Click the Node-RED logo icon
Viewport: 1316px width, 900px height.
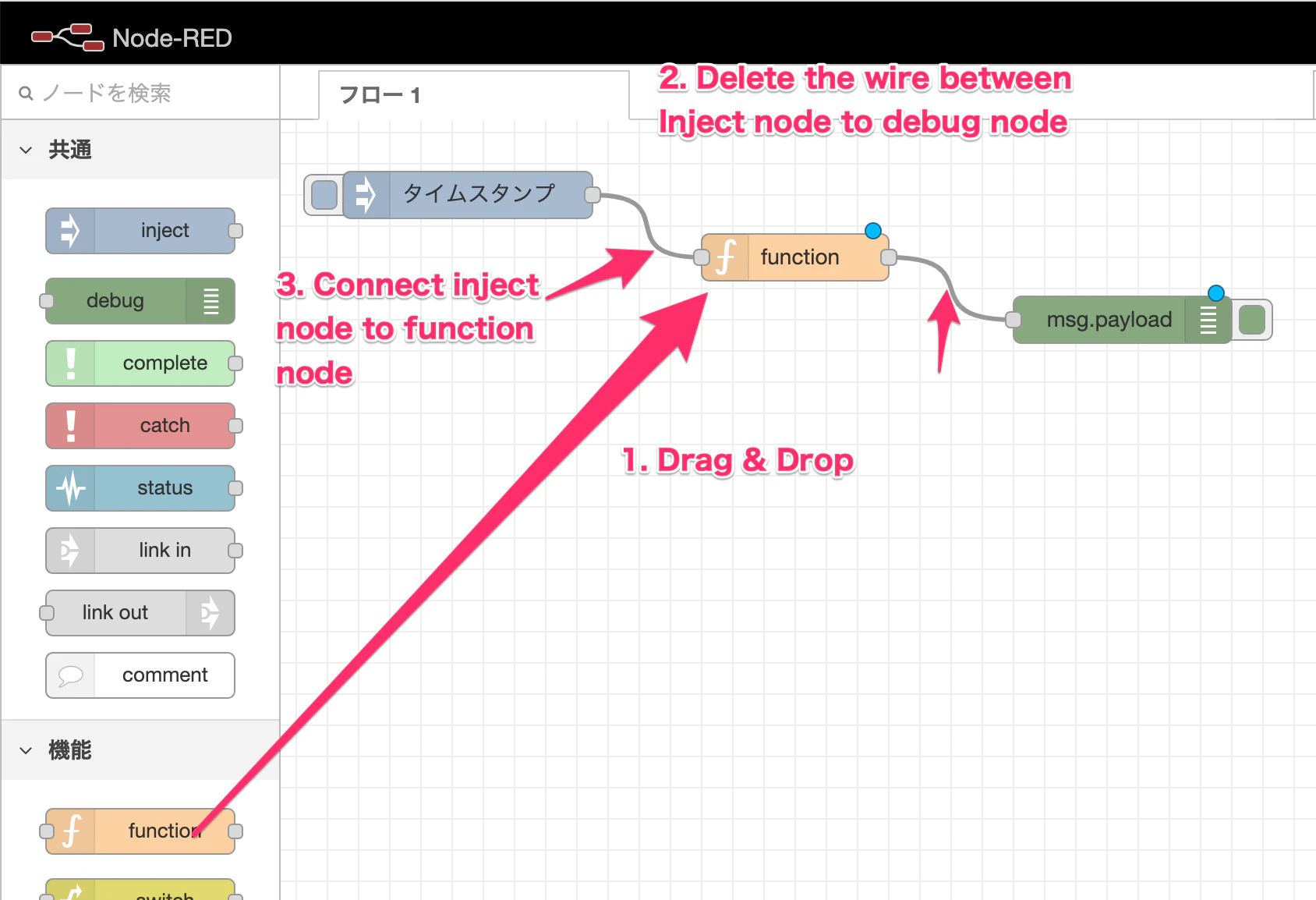(x=67, y=37)
